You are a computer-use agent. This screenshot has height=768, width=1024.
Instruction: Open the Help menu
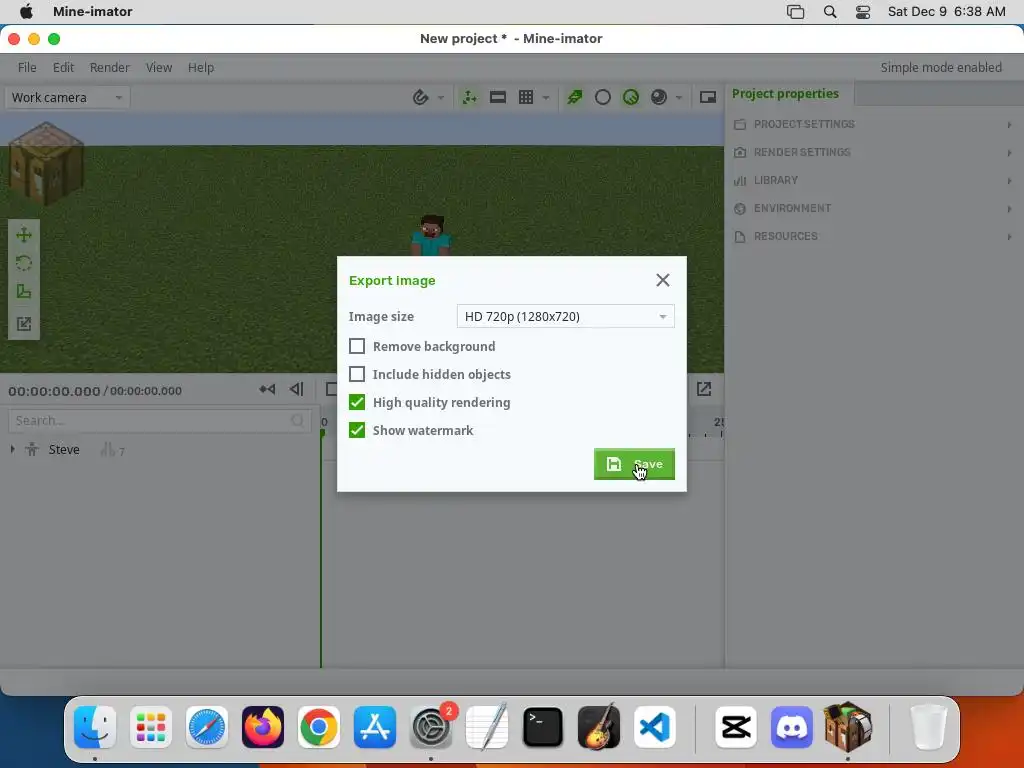coord(200,67)
